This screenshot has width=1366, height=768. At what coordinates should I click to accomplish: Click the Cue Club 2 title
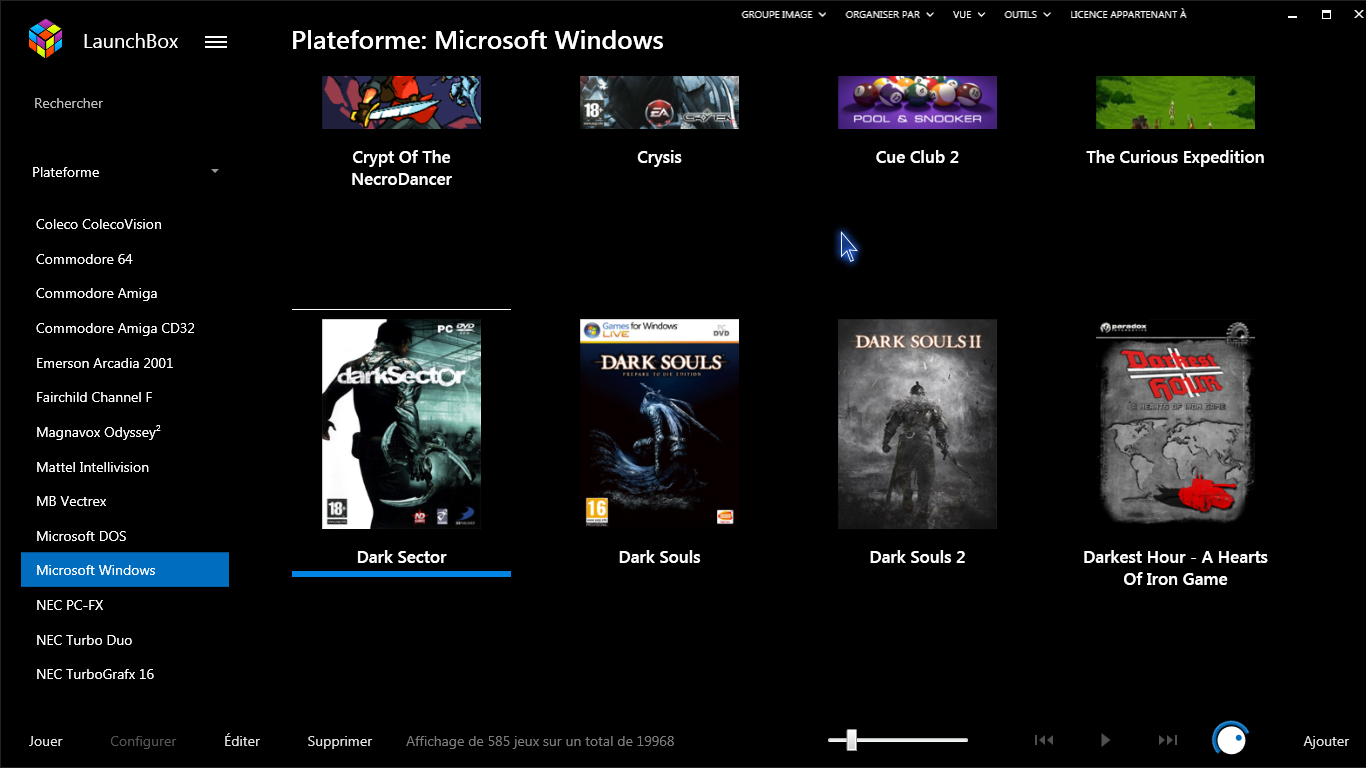click(917, 157)
